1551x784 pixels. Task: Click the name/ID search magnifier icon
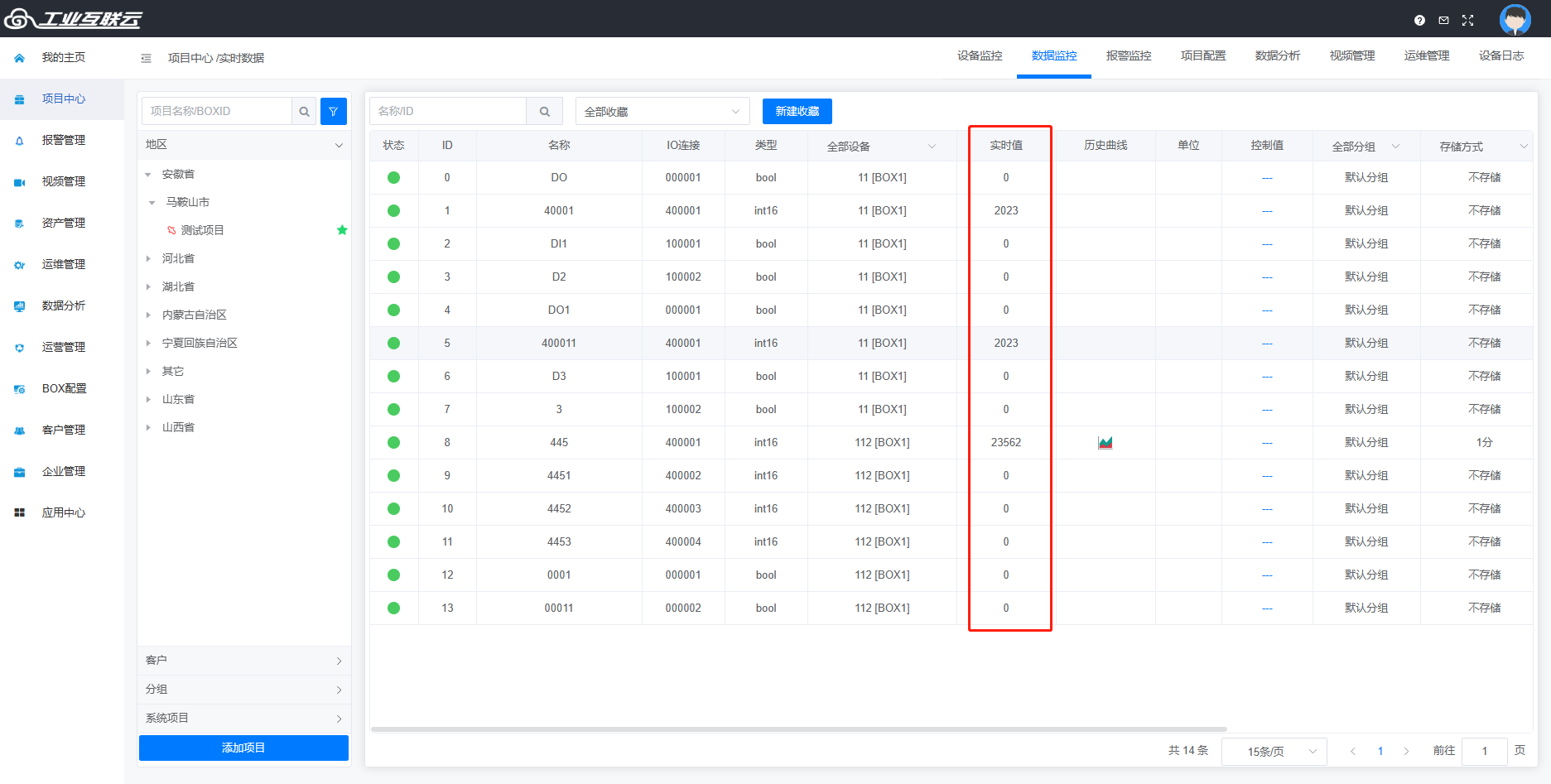pyautogui.click(x=544, y=111)
